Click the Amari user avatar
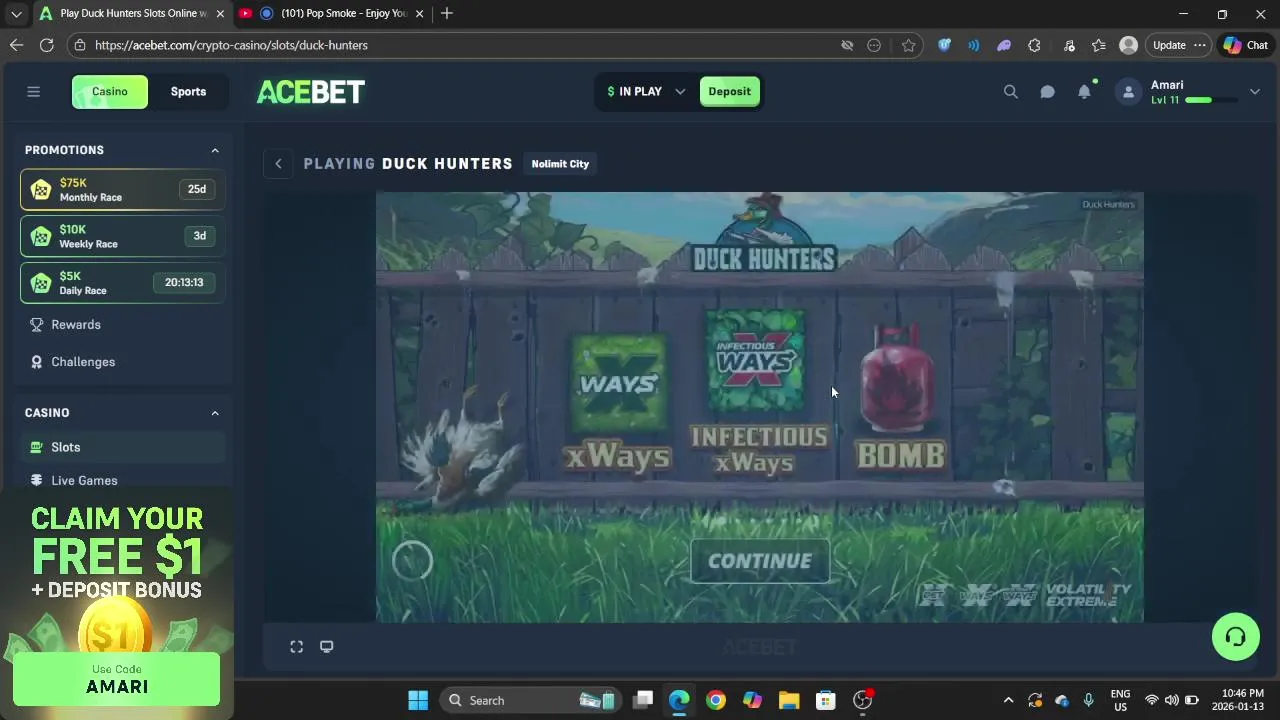1280x720 pixels. coord(1128,92)
